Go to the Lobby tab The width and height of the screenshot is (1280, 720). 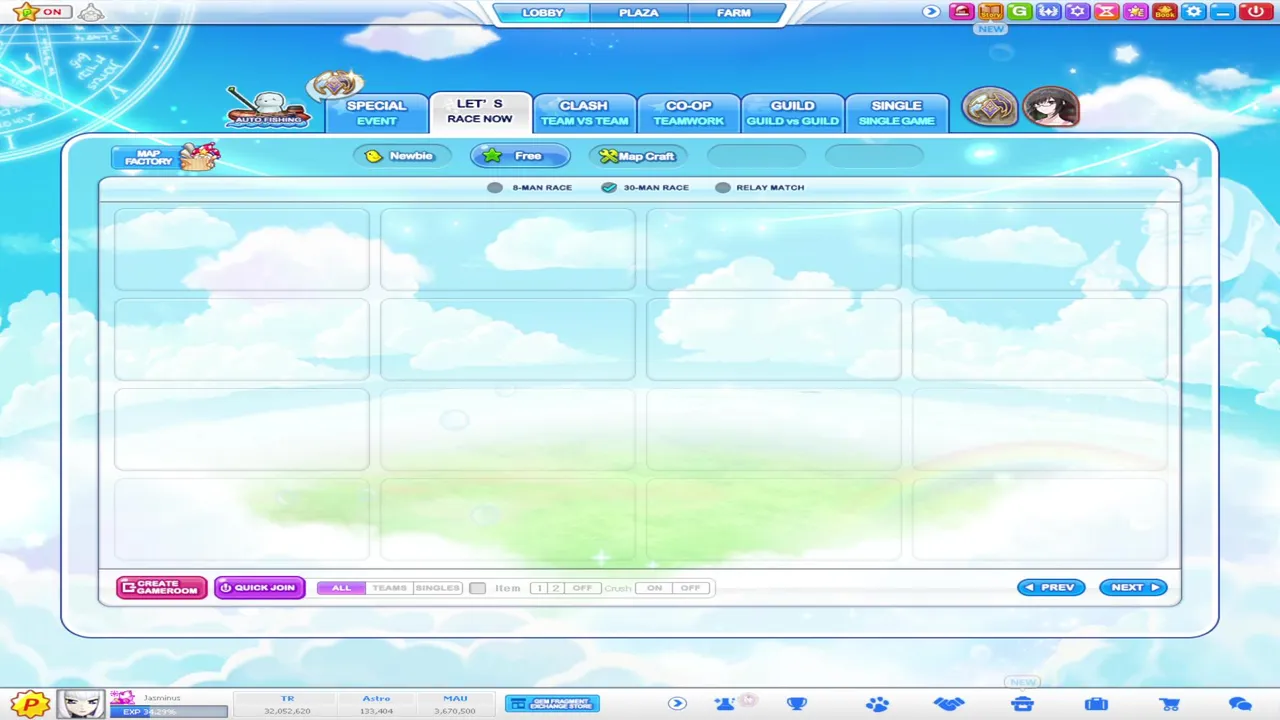pyautogui.click(x=542, y=13)
